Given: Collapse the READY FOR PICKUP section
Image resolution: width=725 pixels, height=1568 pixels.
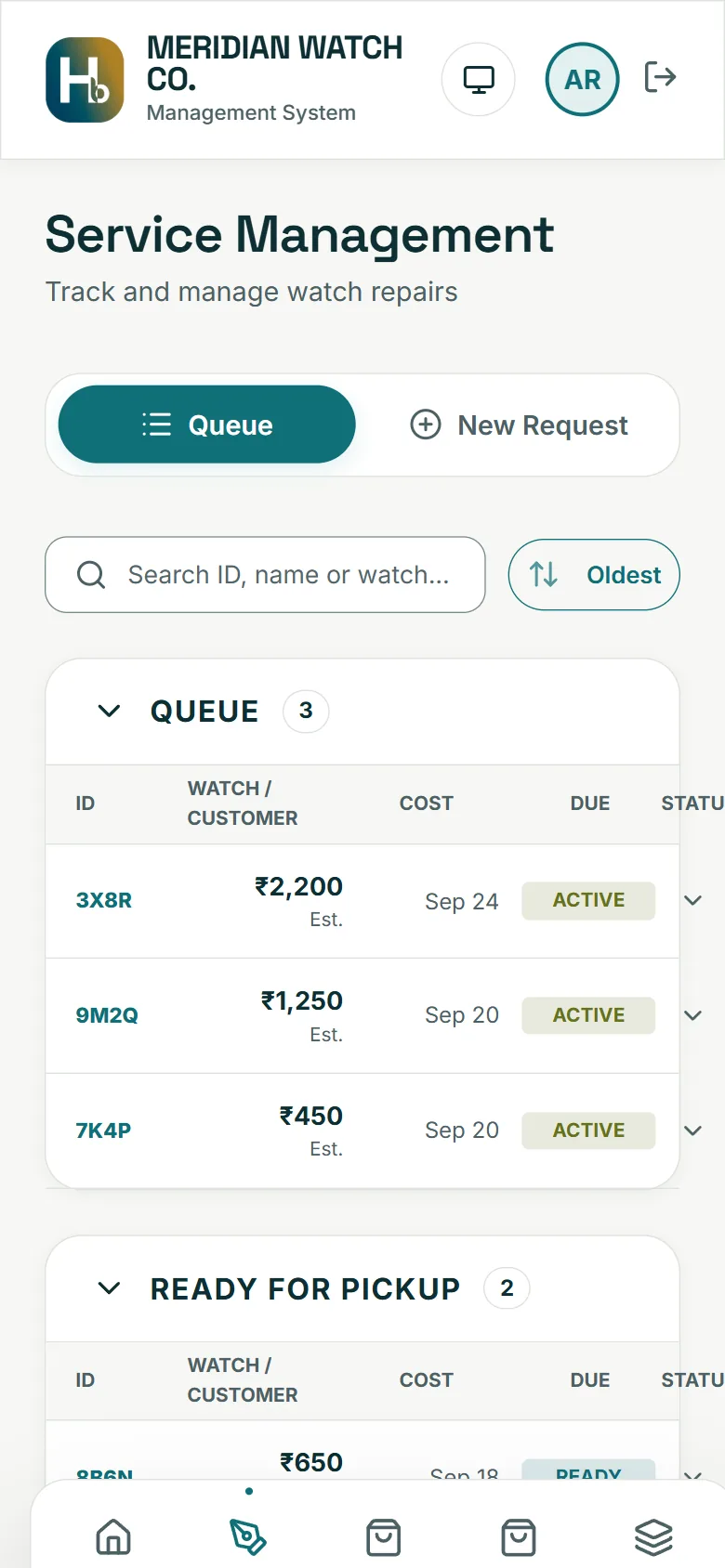Looking at the screenshot, I should tap(109, 1288).
